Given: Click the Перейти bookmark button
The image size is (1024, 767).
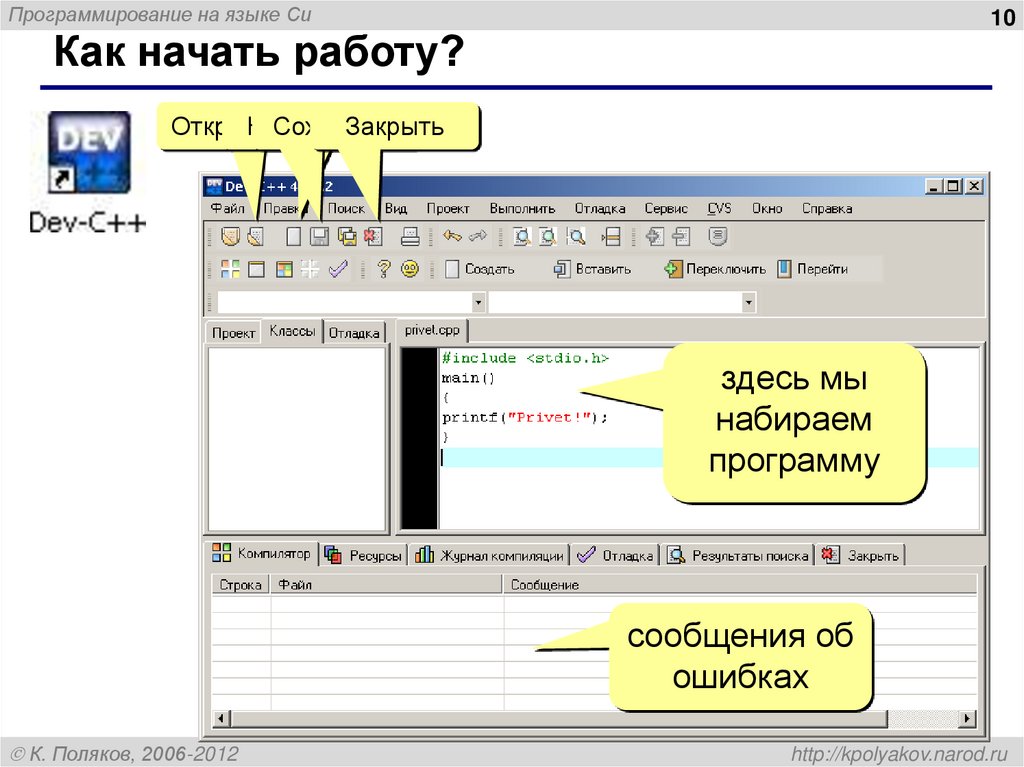Looking at the screenshot, I should point(812,269).
